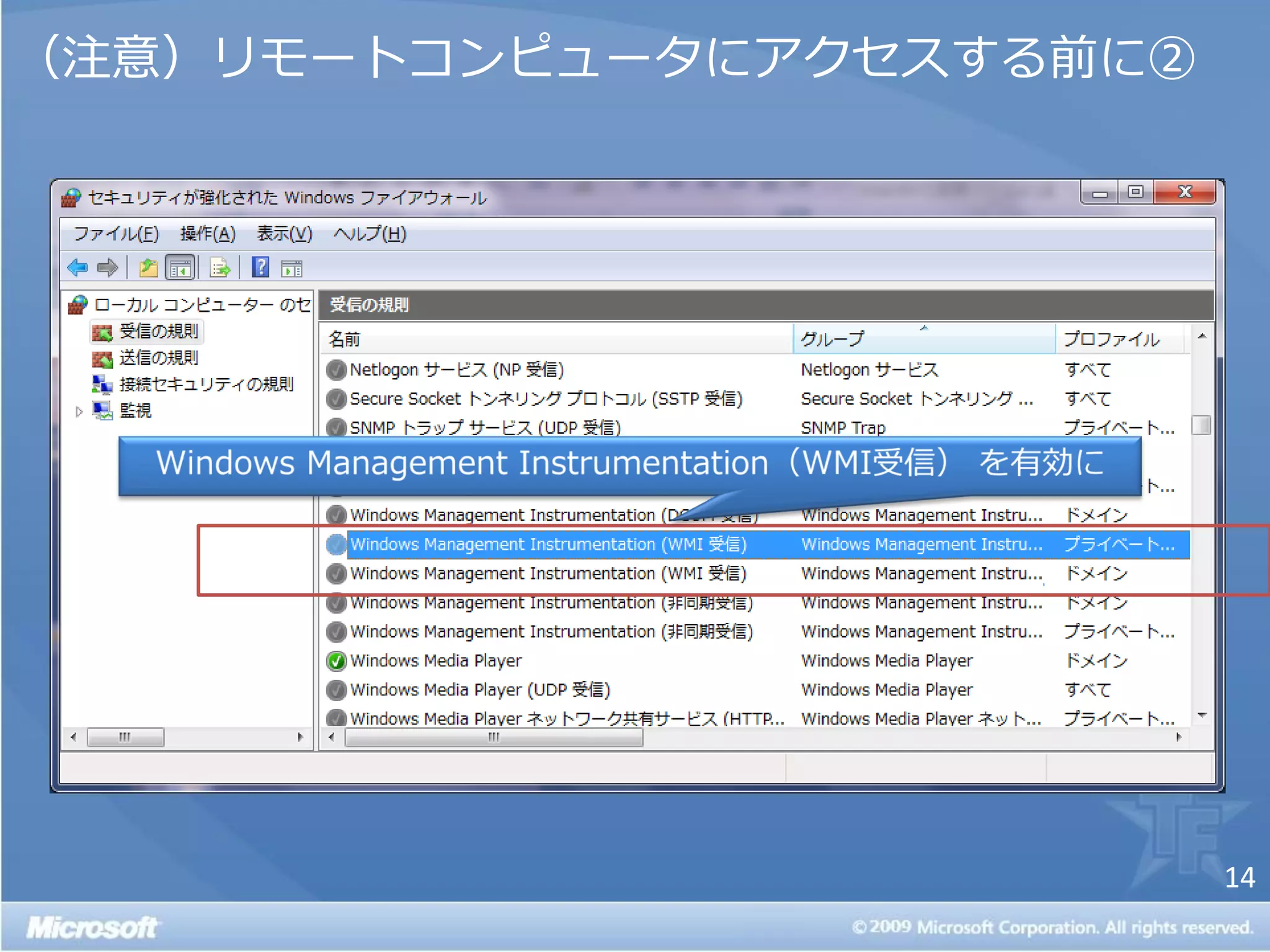The height and width of the screenshot is (952, 1270).
Task: Sort by プロファイル column header
Action: [1121, 339]
